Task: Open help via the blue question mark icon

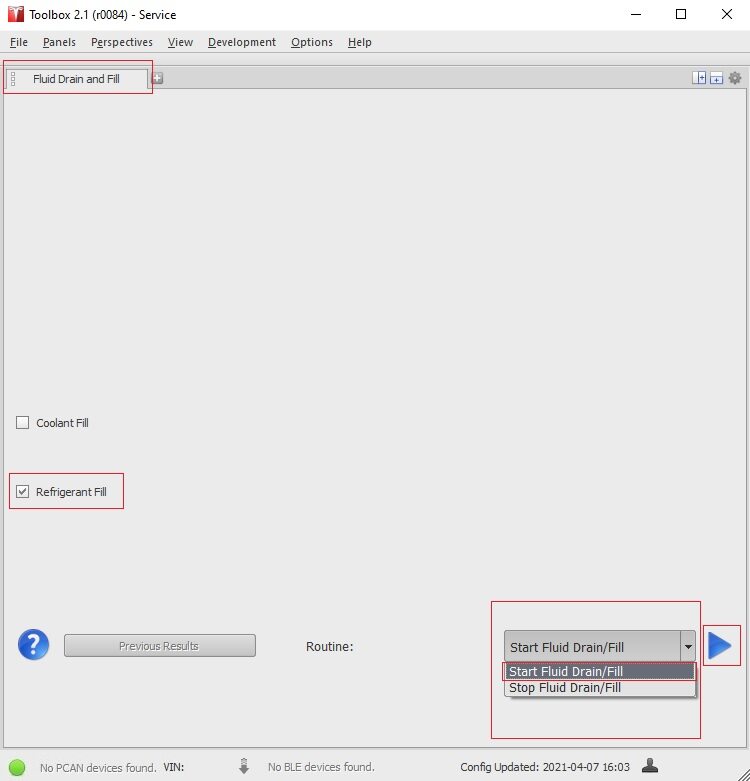Action: [33, 645]
